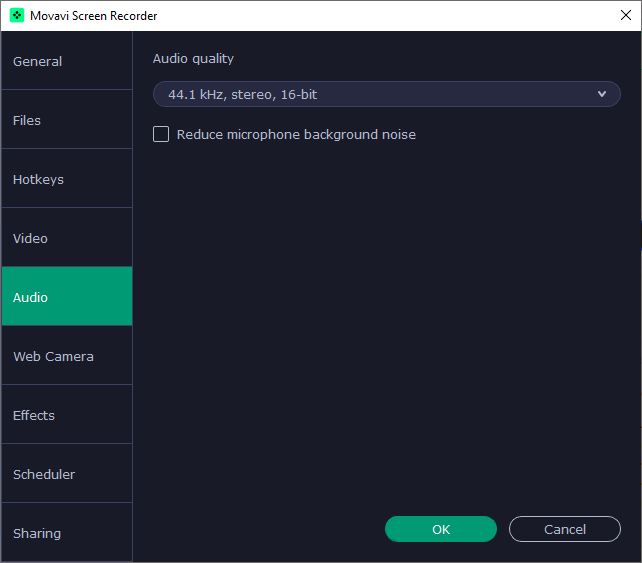642x563 pixels.
Task: Click the Audio quality heading label
Action: click(x=193, y=59)
